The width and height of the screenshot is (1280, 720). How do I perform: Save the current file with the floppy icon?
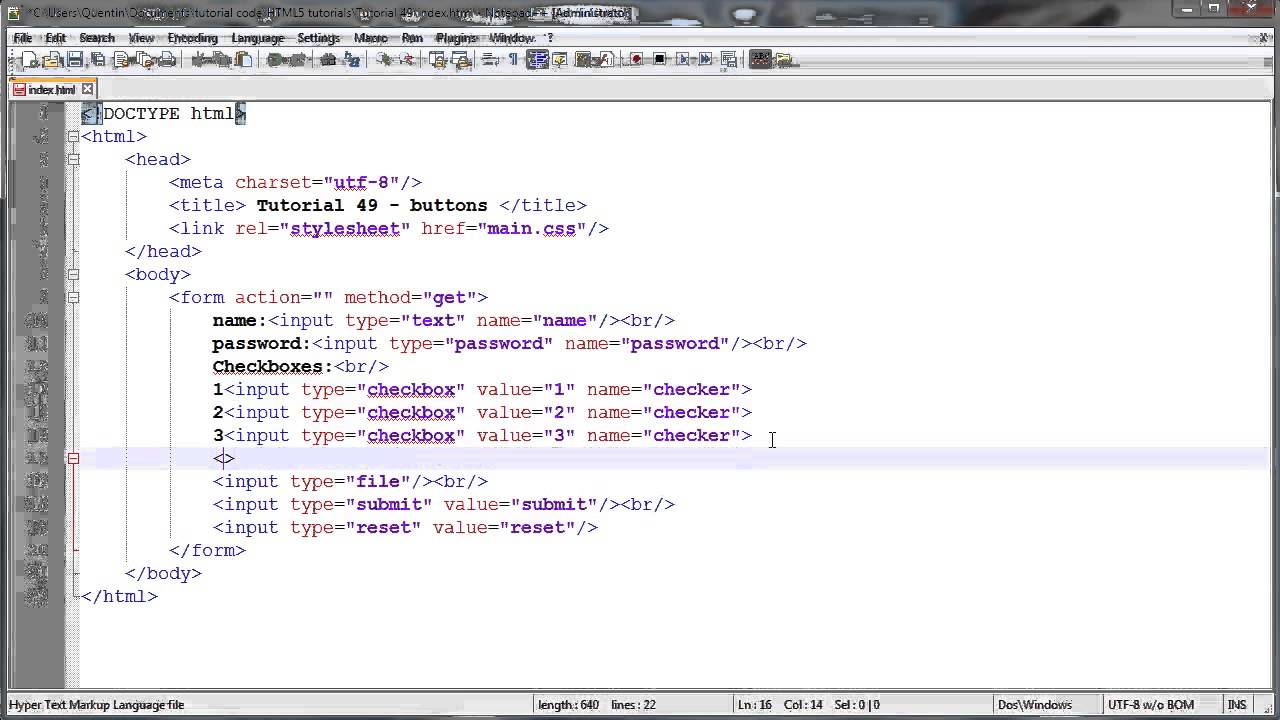(75, 60)
